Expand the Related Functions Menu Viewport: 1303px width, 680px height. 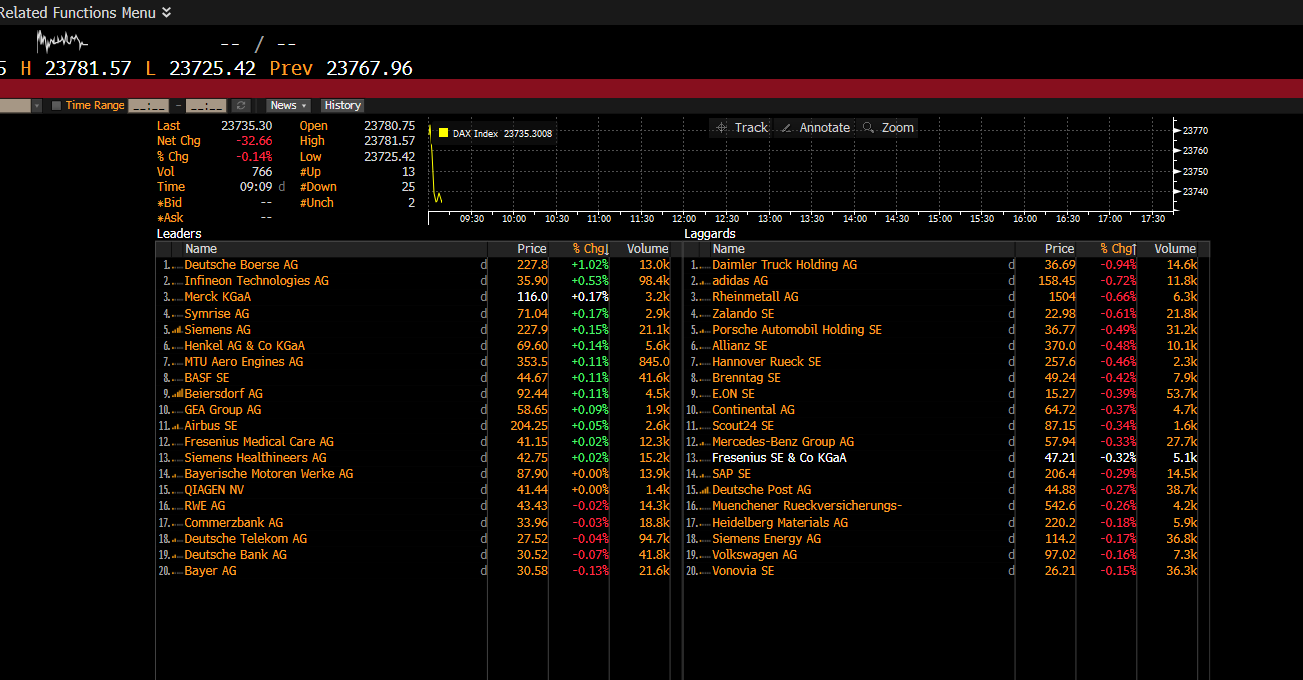pos(166,12)
